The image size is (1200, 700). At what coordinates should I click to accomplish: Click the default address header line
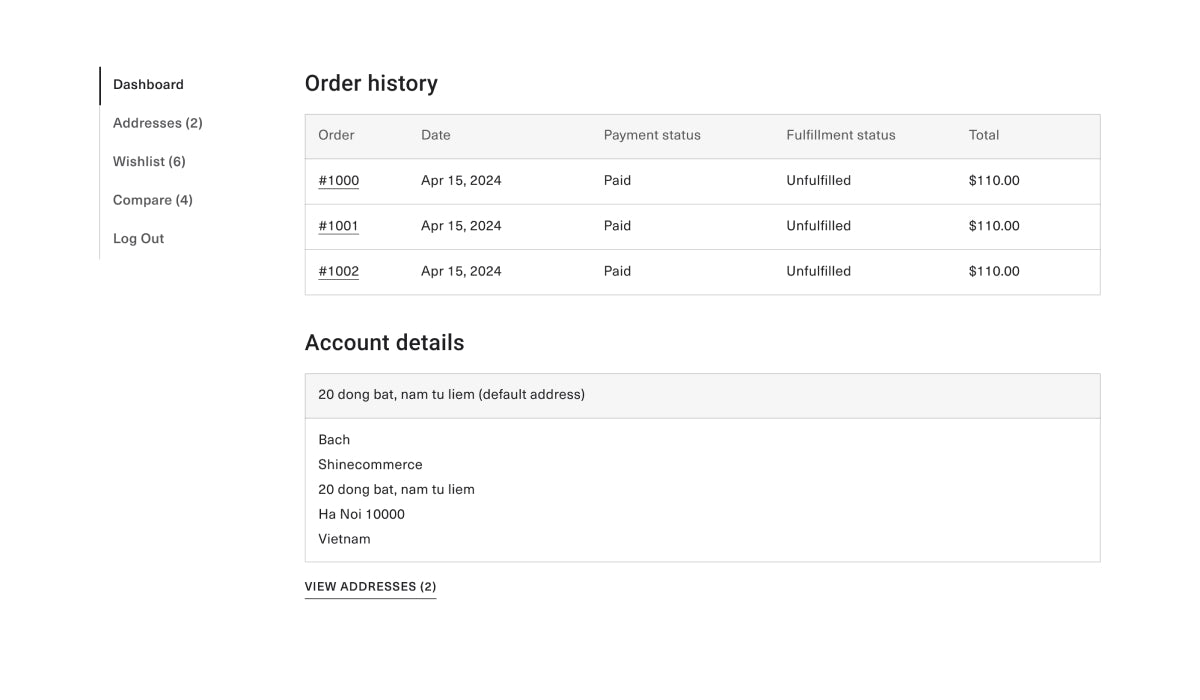point(451,395)
